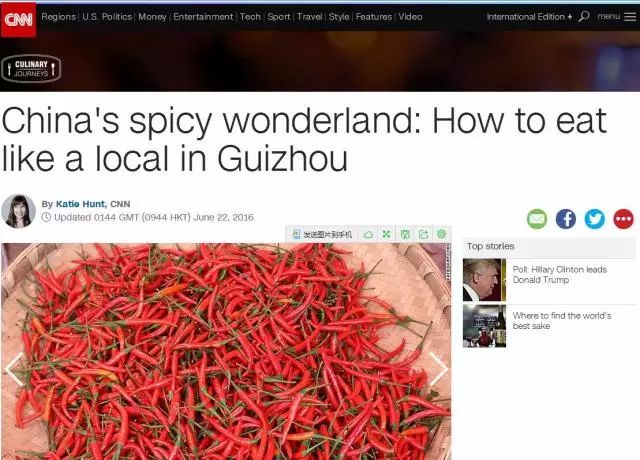Go to previous gallery image arrow
This screenshot has width=640, height=460.
tap(14, 369)
